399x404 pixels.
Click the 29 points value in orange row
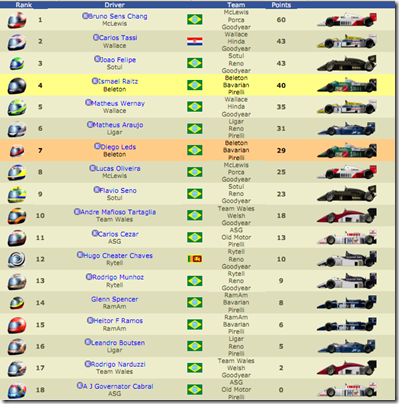281,151
